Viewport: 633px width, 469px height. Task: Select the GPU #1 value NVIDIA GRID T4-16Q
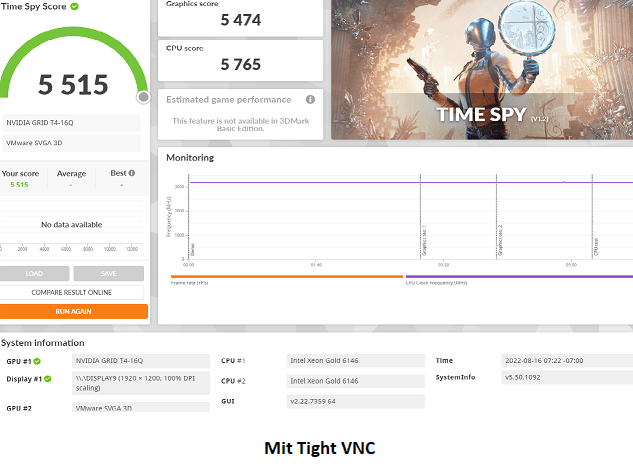click(x=141, y=361)
